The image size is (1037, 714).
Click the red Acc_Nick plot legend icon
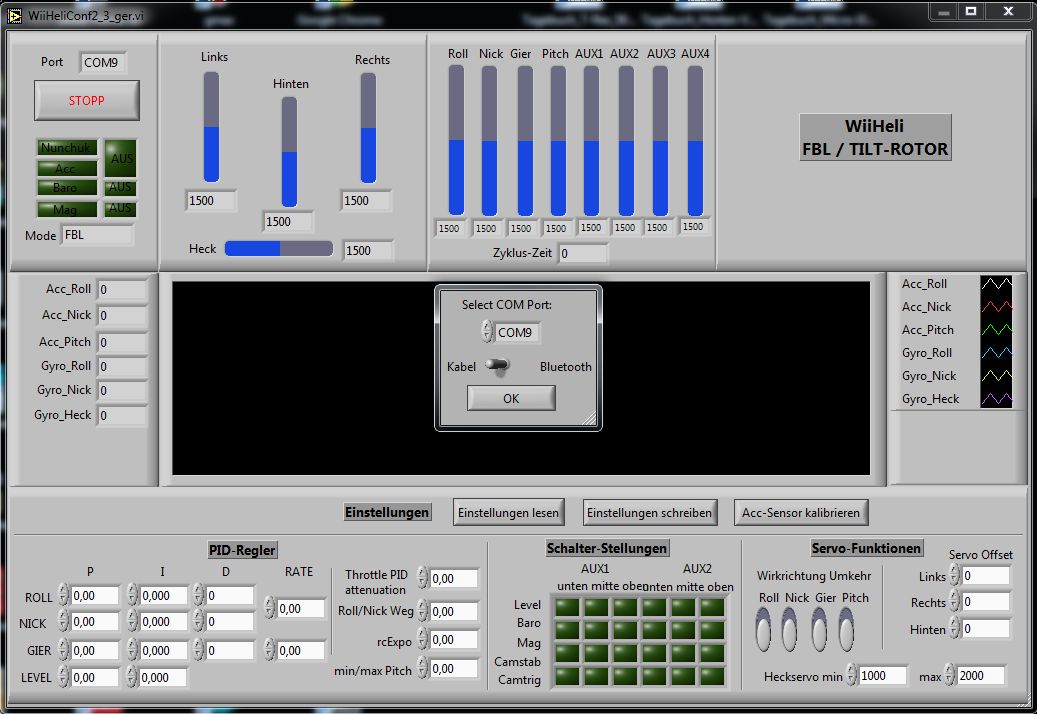(x=996, y=307)
